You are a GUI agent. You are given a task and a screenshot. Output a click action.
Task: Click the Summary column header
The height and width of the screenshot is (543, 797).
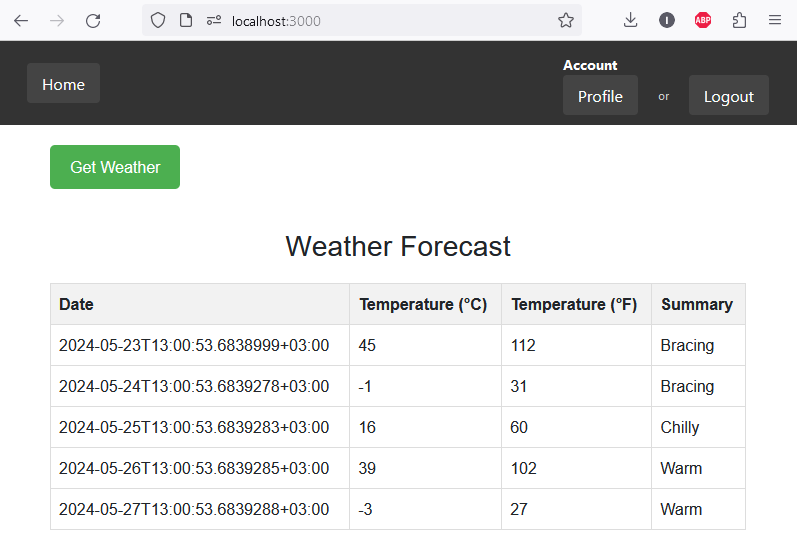pyautogui.click(x=697, y=304)
